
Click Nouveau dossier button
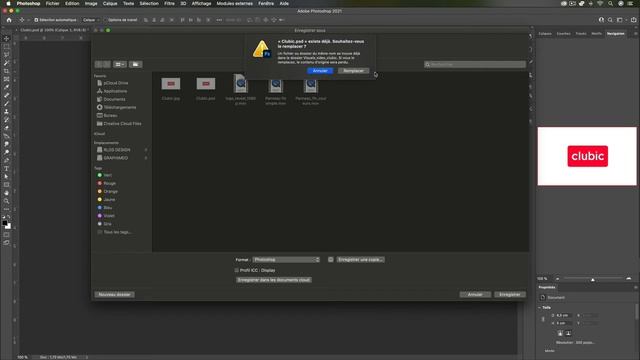coord(114,294)
